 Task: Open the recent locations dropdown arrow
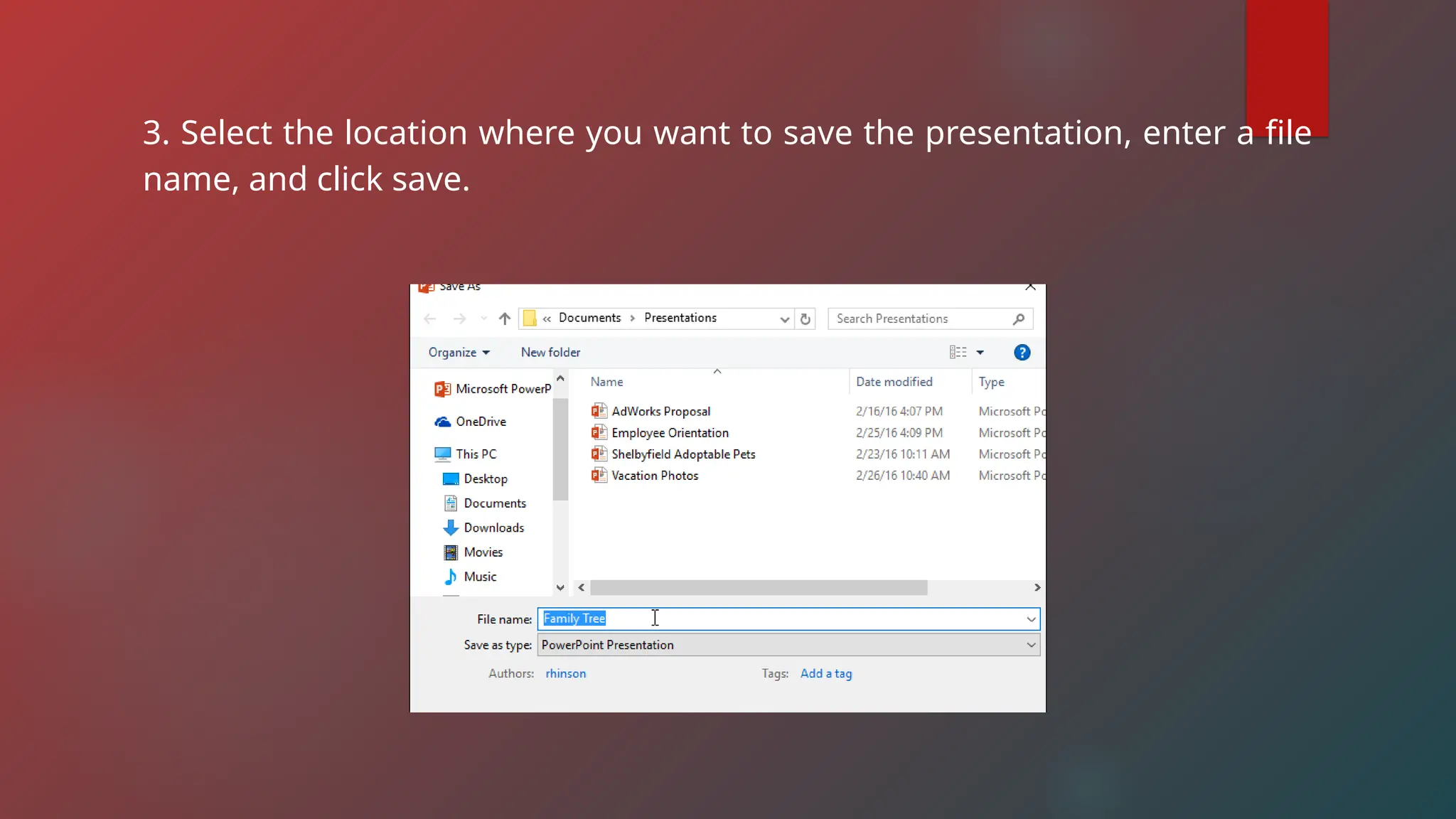pyautogui.click(x=484, y=319)
